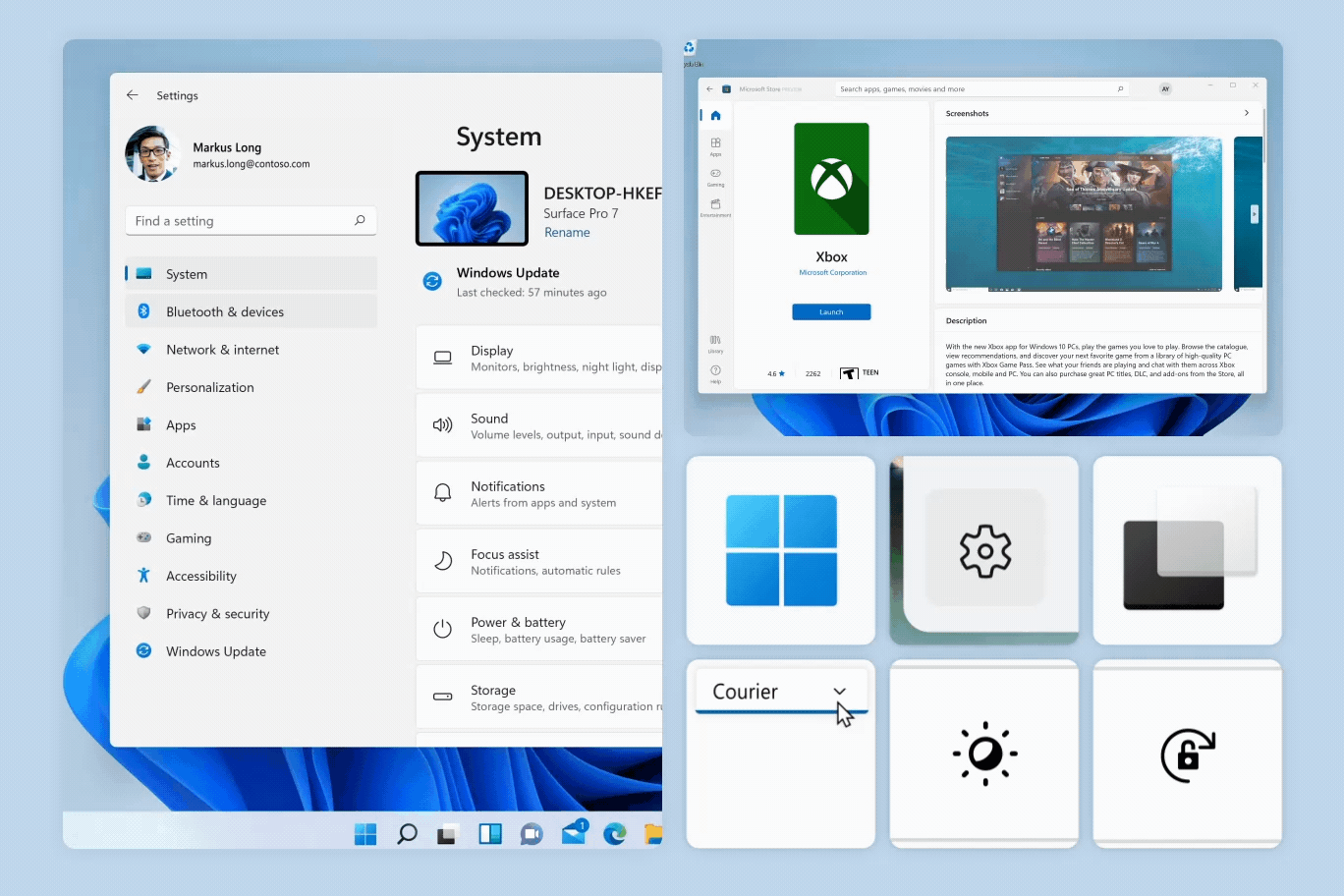Launch Microsoft Edge from the taskbar
This screenshot has width=1344, height=896.
click(615, 833)
